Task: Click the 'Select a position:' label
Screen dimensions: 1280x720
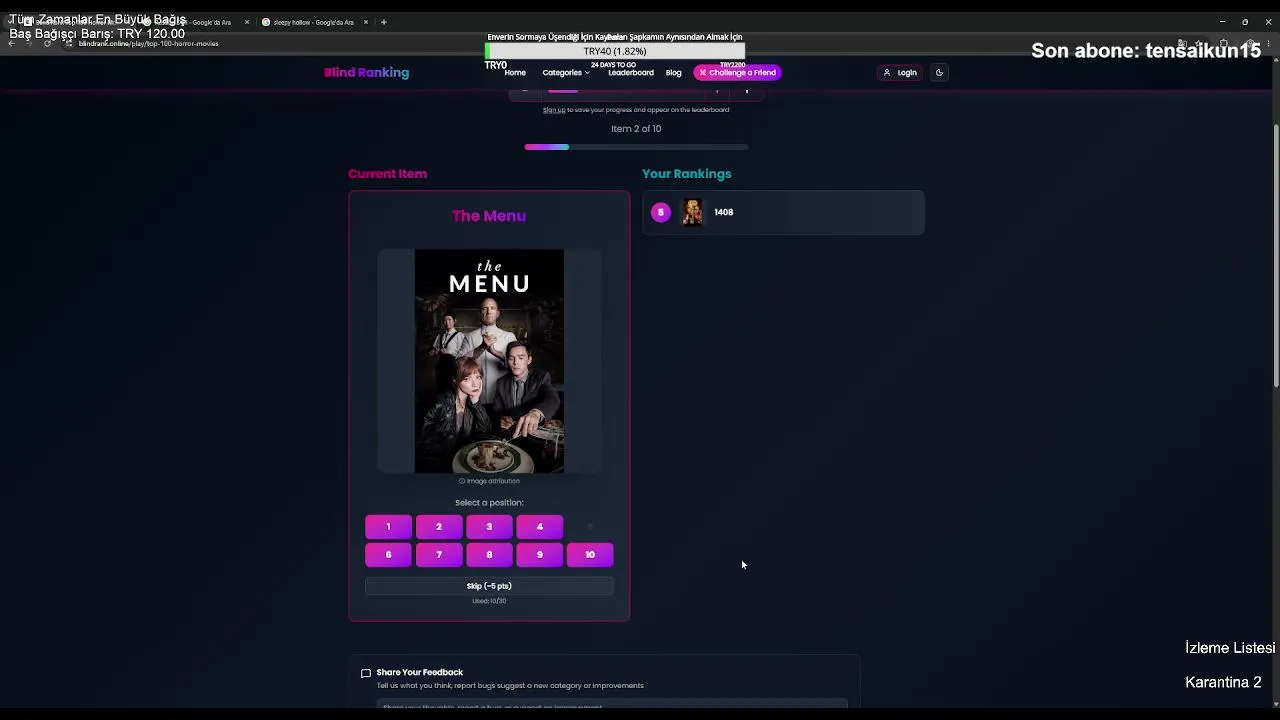Action: coord(489,503)
